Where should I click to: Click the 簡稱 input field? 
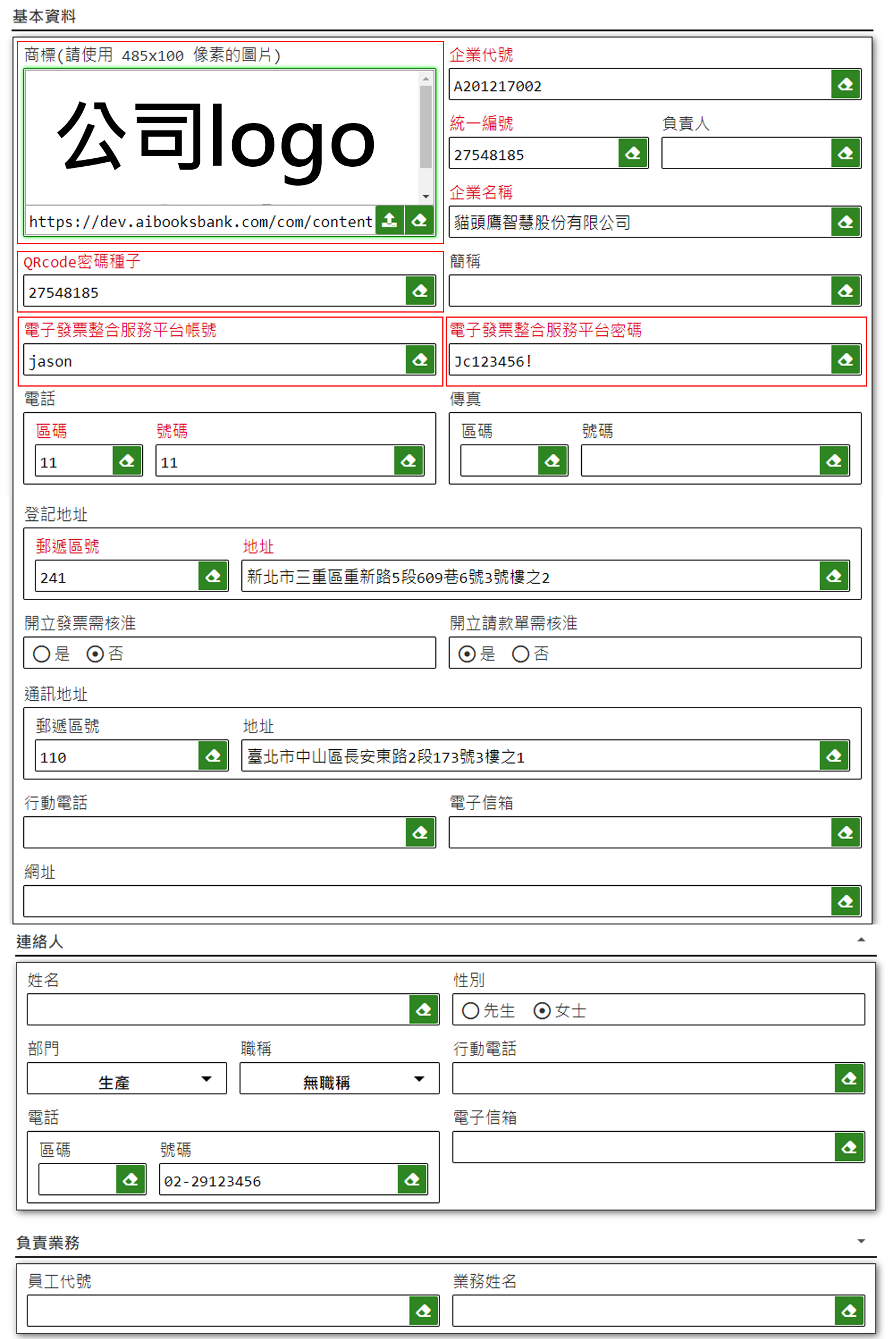[640, 291]
